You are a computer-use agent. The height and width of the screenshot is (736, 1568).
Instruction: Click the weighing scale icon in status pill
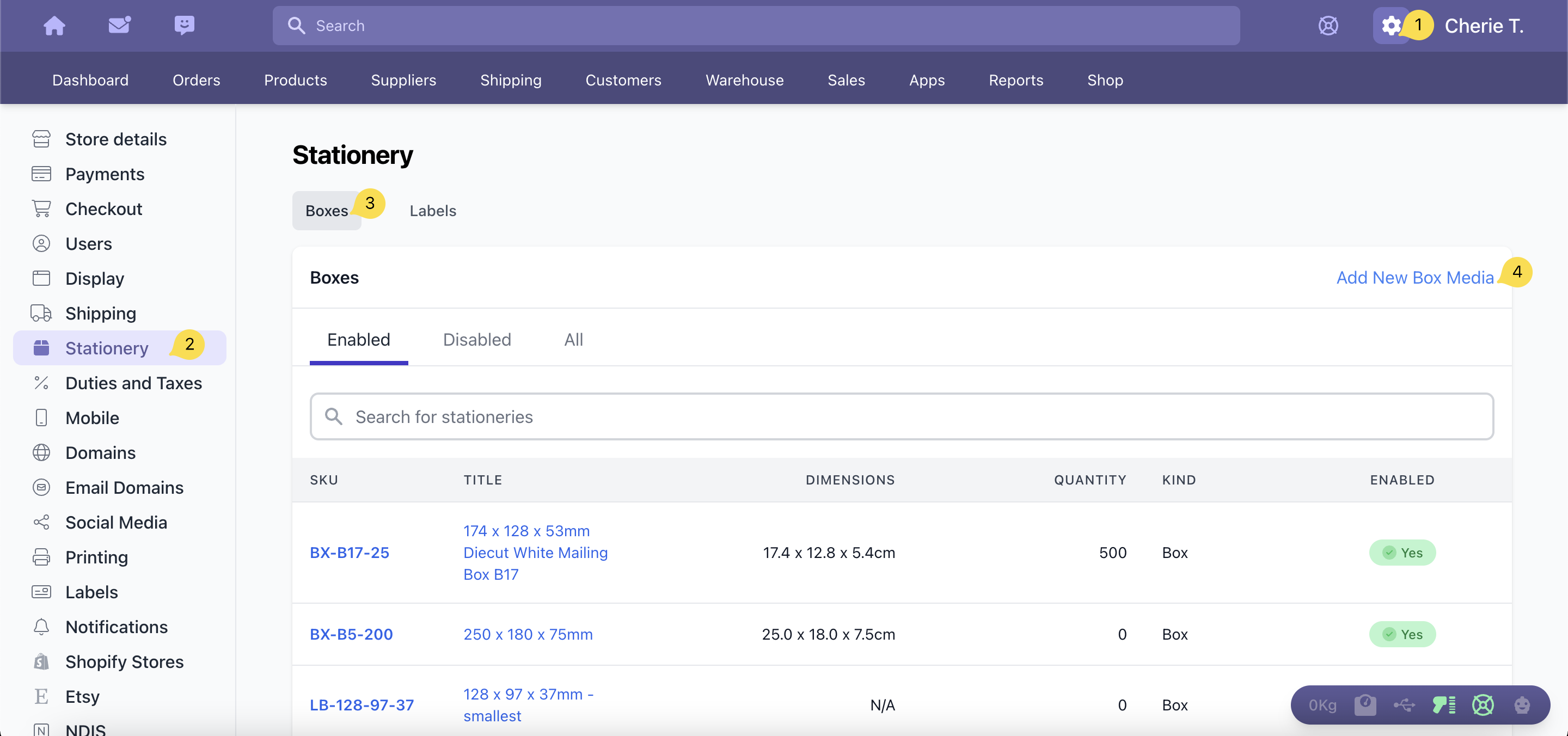pos(1365,705)
